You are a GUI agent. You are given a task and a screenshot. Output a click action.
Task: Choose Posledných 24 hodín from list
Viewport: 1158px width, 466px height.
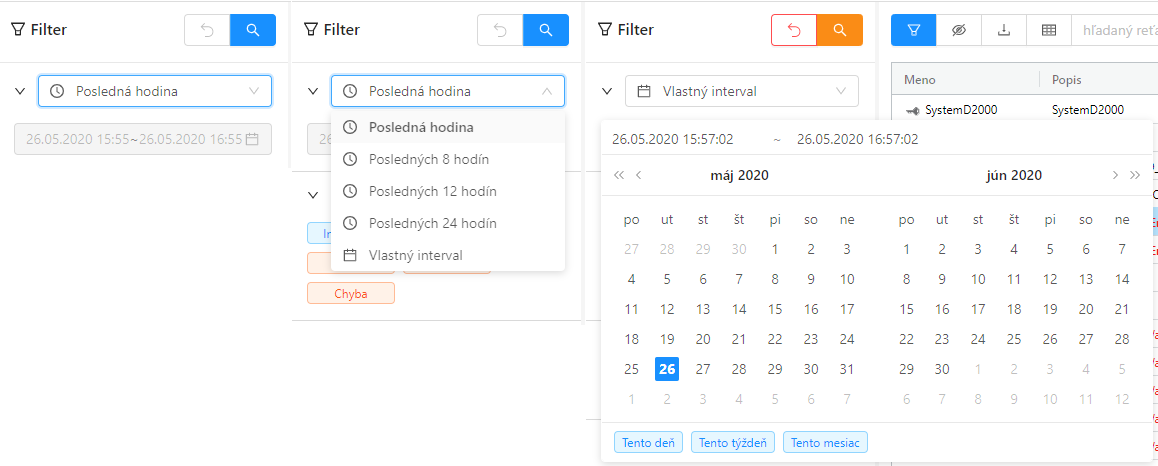[432, 223]
